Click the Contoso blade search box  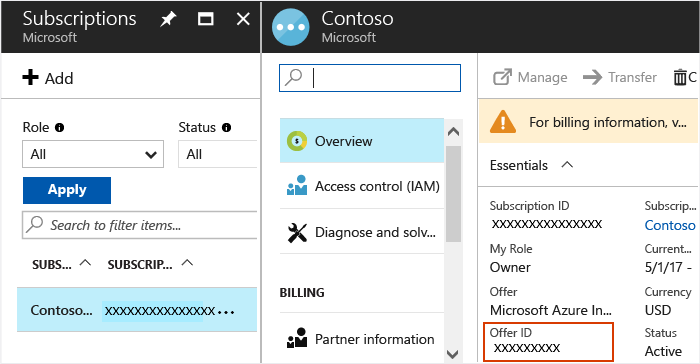click(370, 78)
